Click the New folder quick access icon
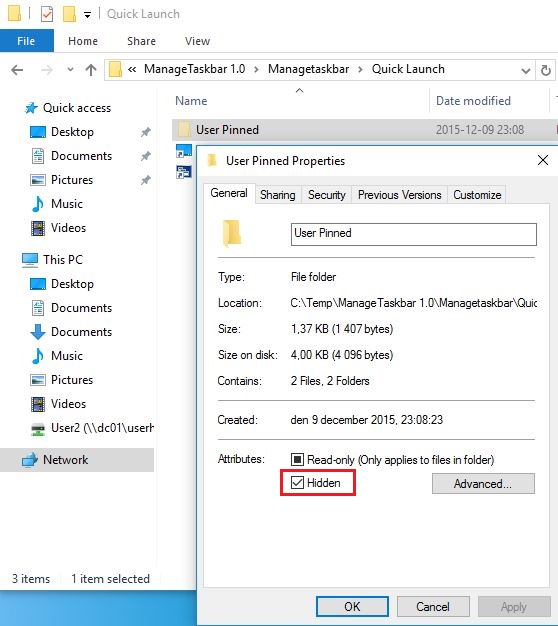 (x=69, y=14)
